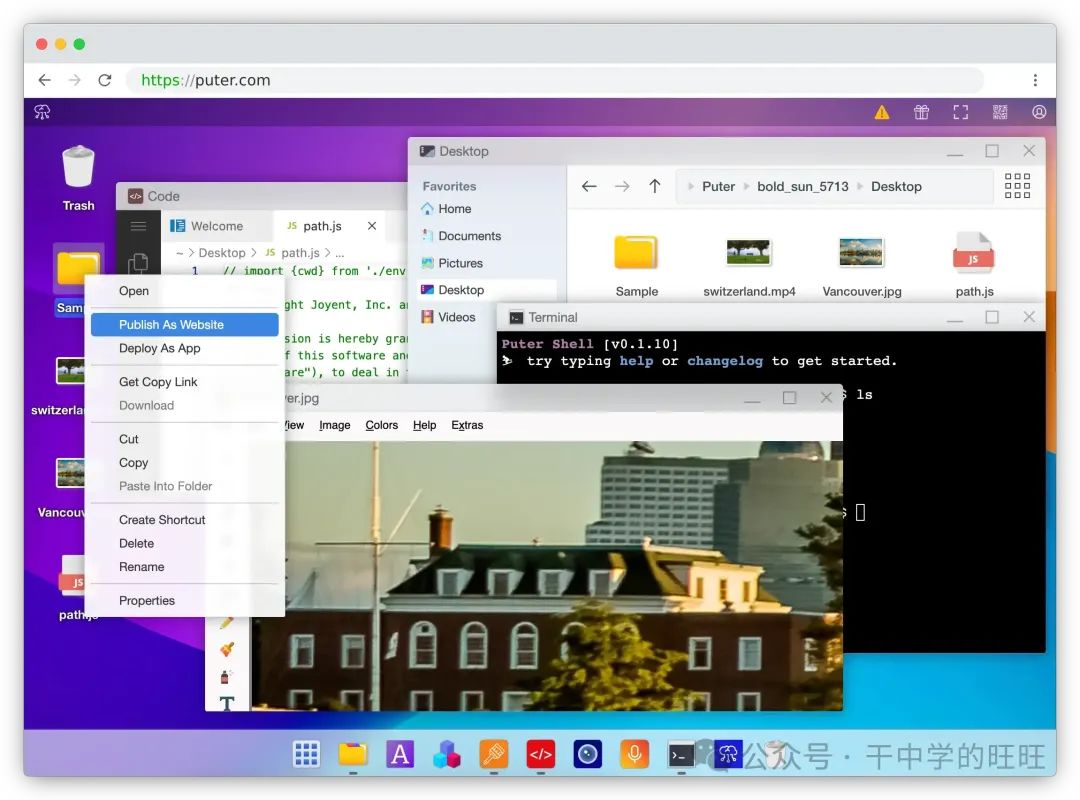1080x800 pixels.
Task: Open the QR code icon in the top bar
Action: (1000, 112)
